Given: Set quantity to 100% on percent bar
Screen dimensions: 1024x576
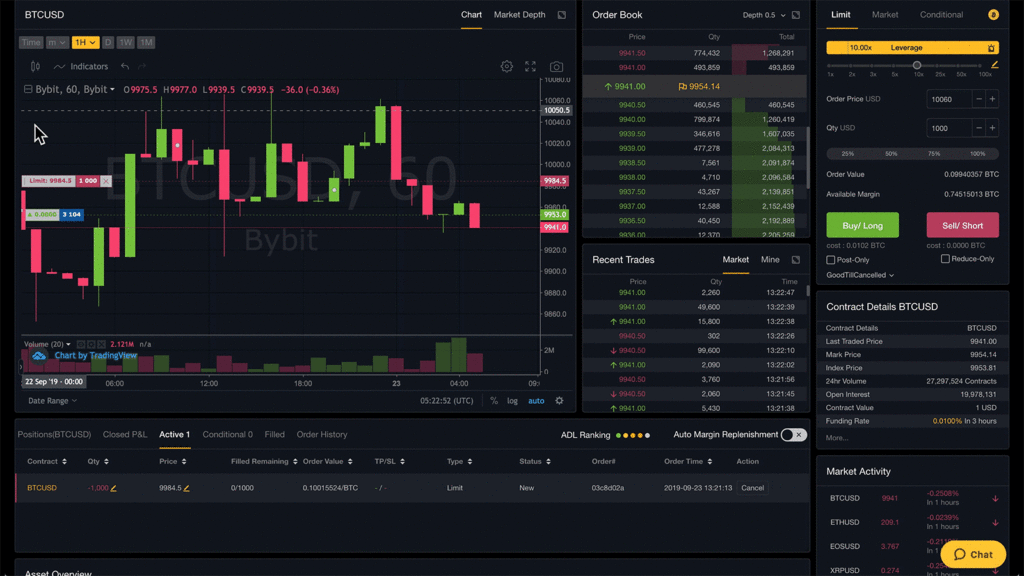Looking at the screenshot, I should click(977, 154).
